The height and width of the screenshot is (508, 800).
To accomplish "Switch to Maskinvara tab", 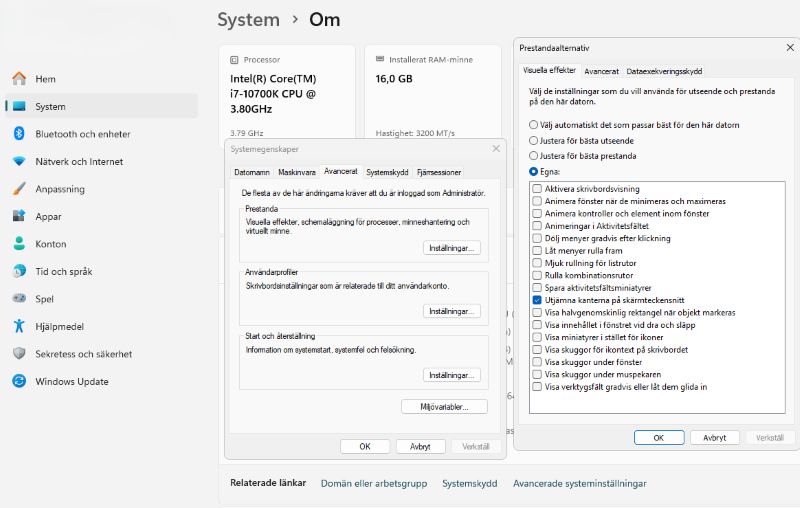I will tap(297, 172).
